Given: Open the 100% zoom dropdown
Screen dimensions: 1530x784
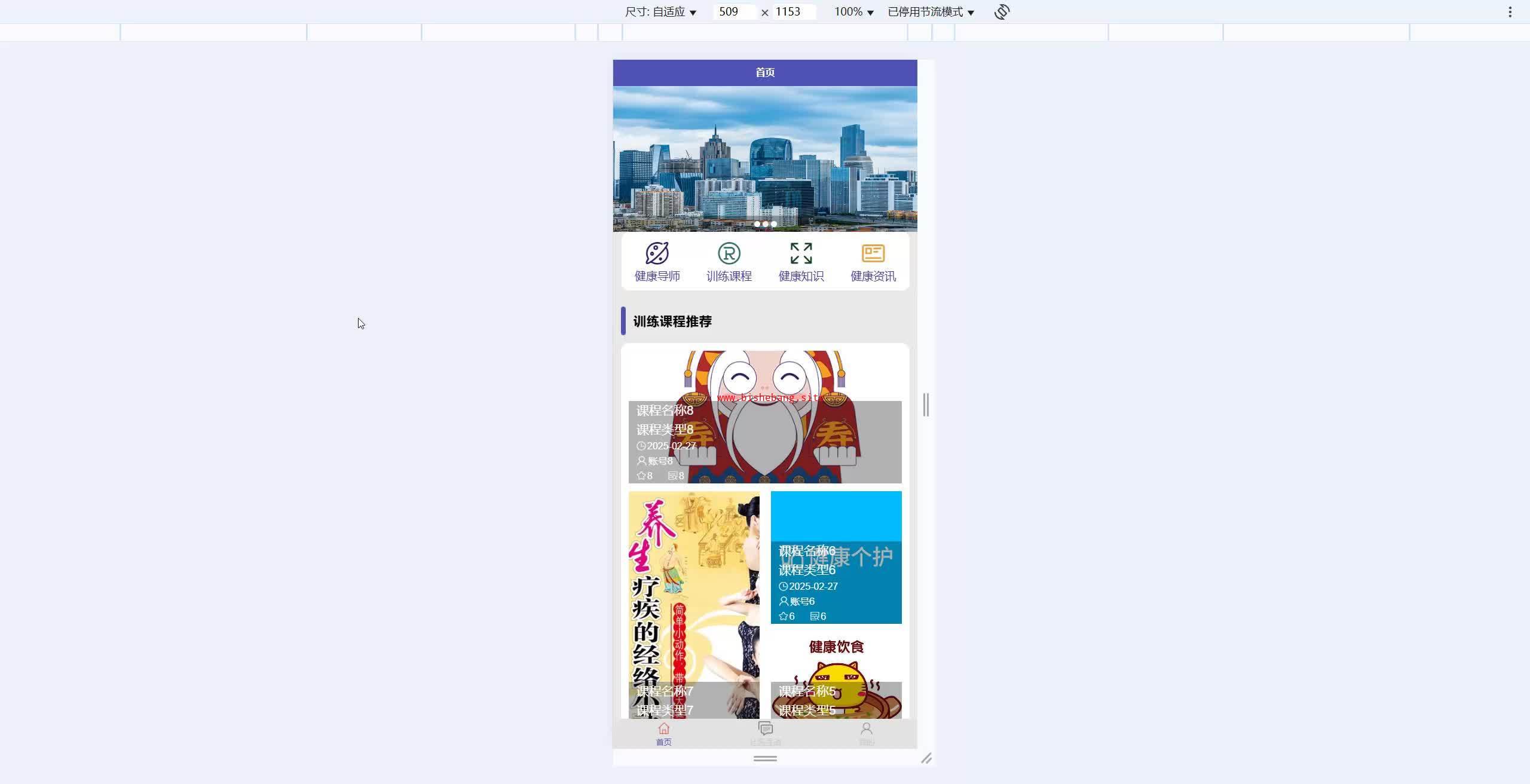Looking at the screenshot, I should [x=853, y=12].
